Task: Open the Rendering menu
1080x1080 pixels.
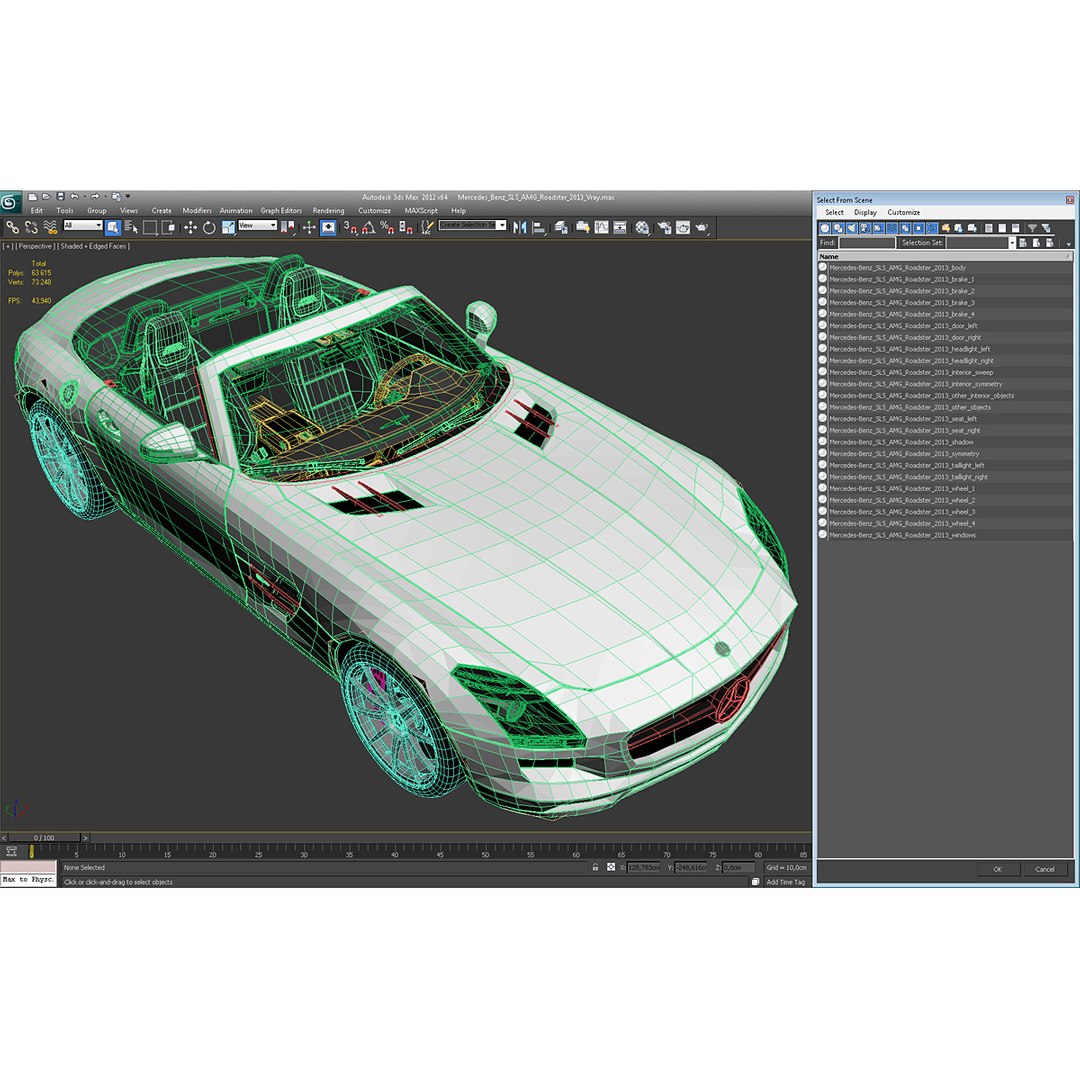Action: (x=329, y=211)
